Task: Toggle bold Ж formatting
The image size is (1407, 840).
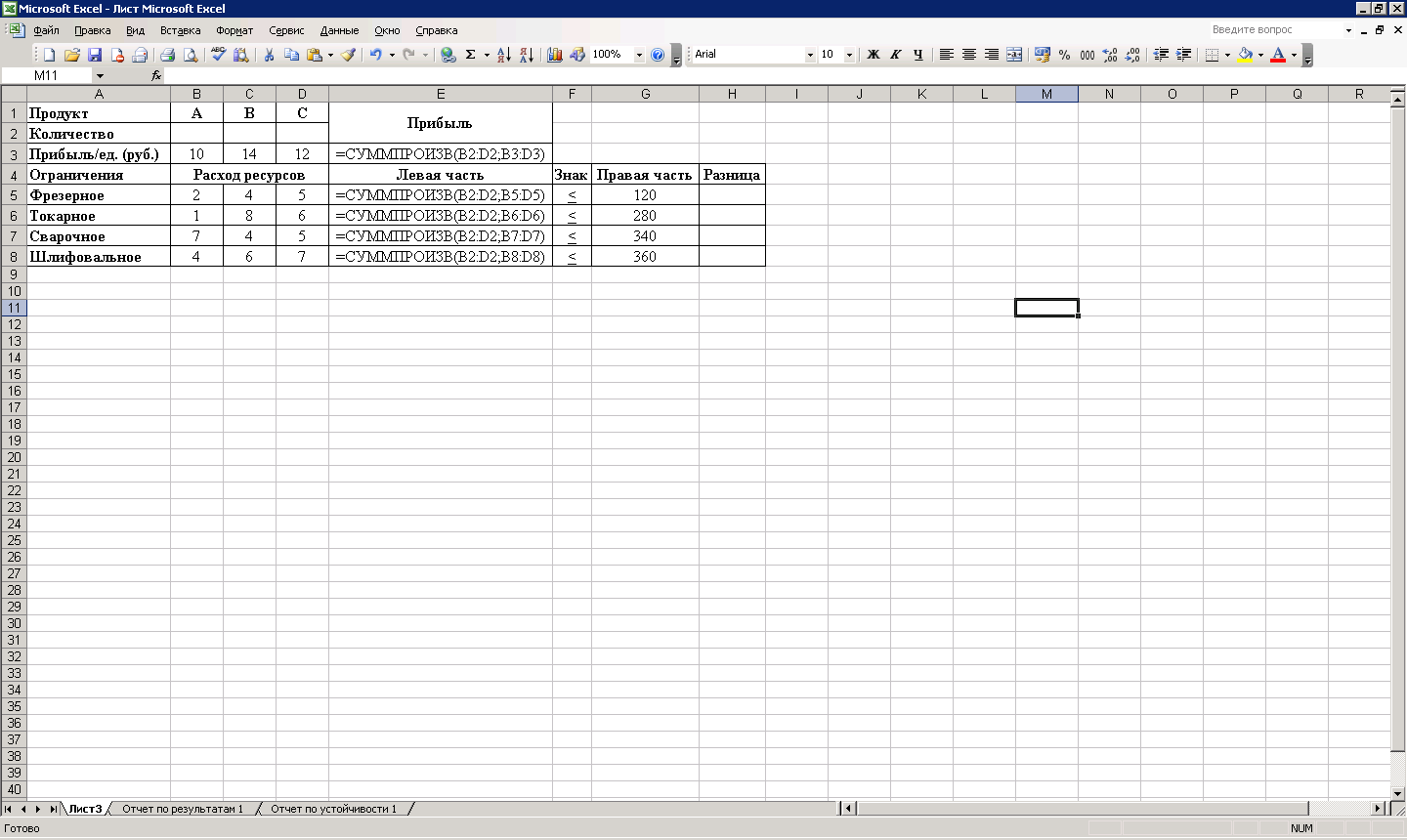Action: point(874,55)
